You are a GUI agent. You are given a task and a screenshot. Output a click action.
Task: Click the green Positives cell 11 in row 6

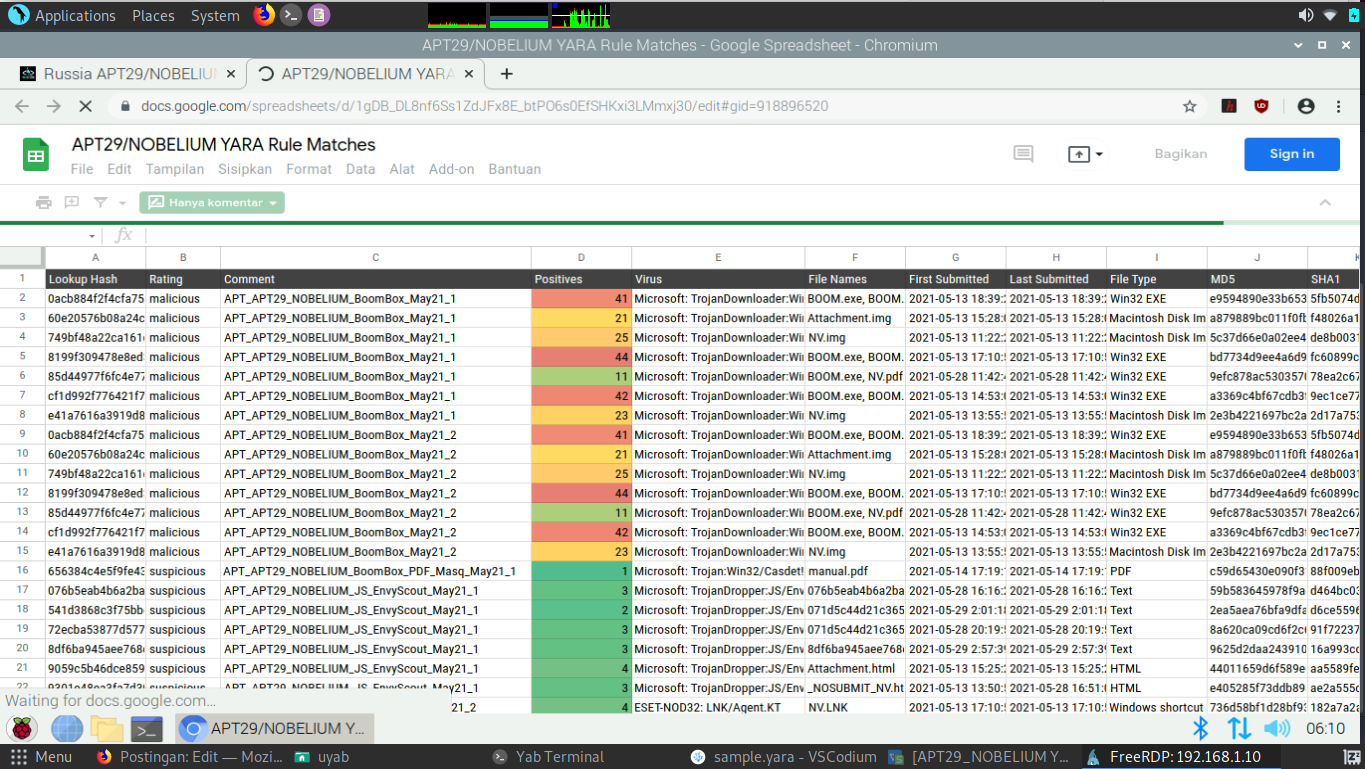tap(581, 376)
